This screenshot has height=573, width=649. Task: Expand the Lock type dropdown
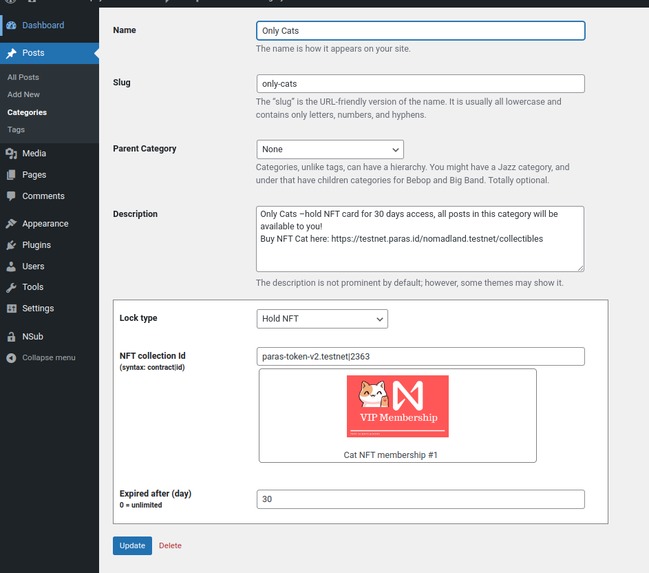(x=322, y=319)
